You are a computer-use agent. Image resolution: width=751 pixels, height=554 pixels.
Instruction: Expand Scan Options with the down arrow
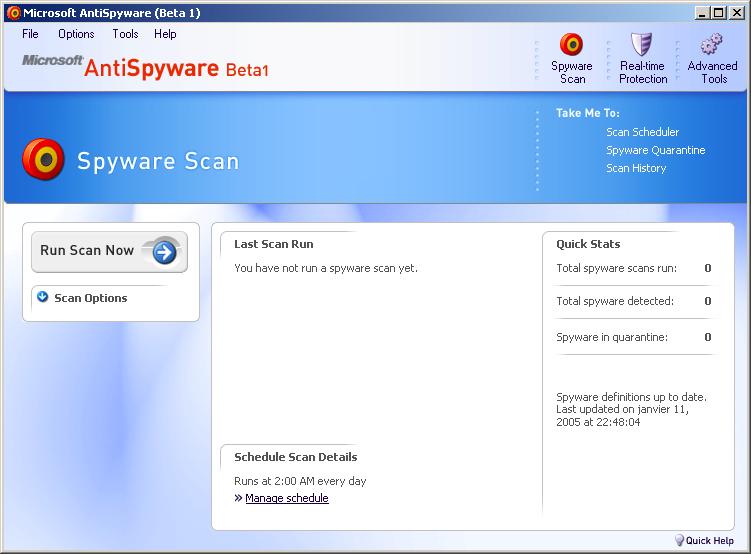point(43,297)
